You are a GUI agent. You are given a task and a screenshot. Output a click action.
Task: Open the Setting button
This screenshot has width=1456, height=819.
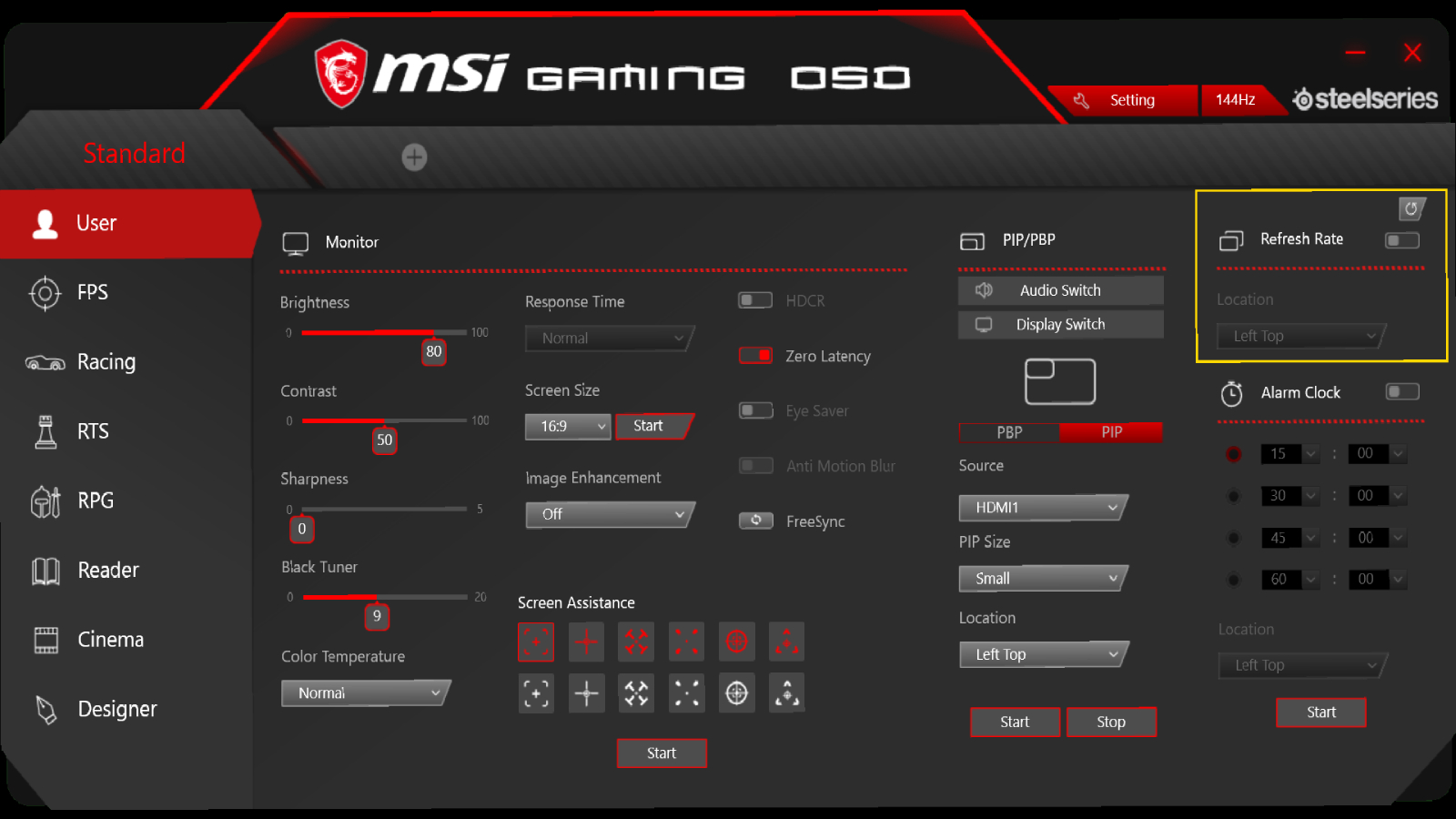click(x=1124, y=100)
